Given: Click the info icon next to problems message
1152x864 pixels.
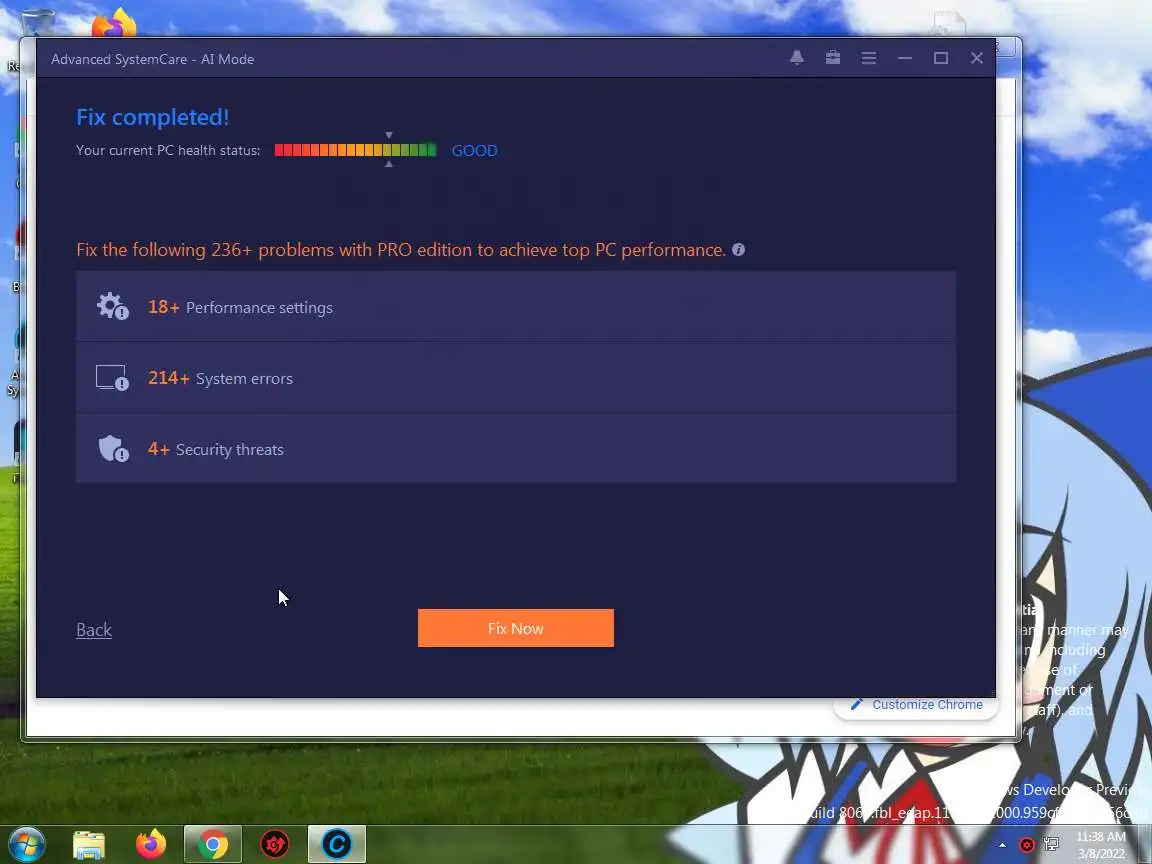Looking at the screenshot, I should pyautogui.click(x=738, y=250).
